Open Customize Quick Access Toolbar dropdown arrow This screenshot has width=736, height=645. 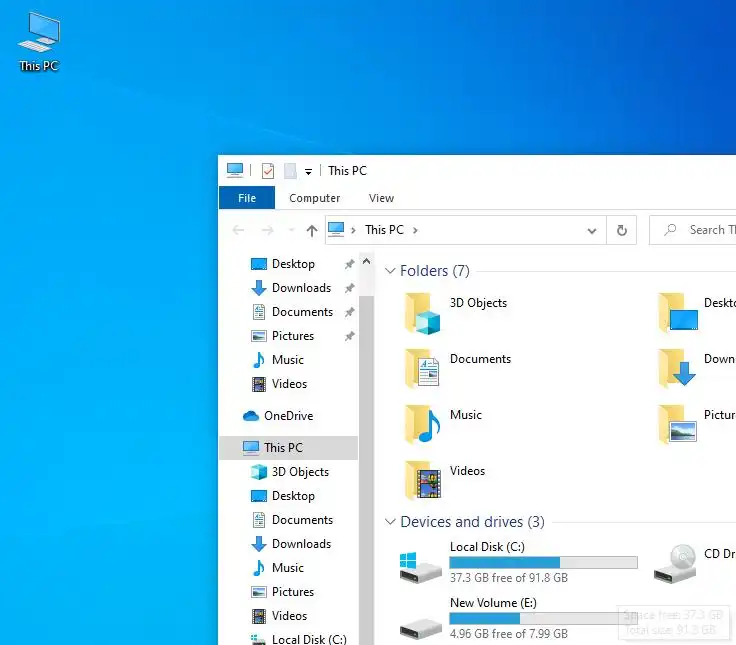(x=308, y=172)
